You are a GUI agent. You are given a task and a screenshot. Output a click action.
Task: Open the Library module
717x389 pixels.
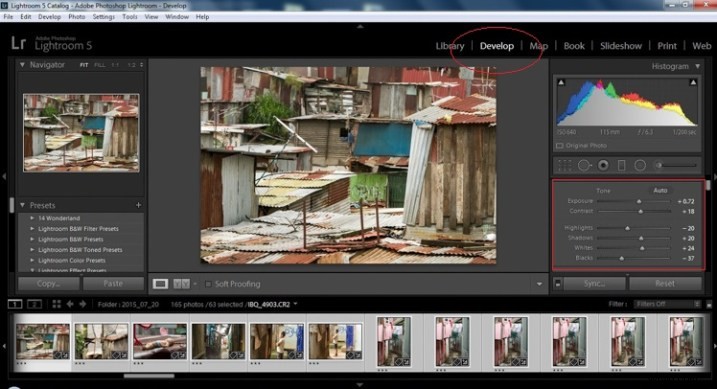point(450,46)
